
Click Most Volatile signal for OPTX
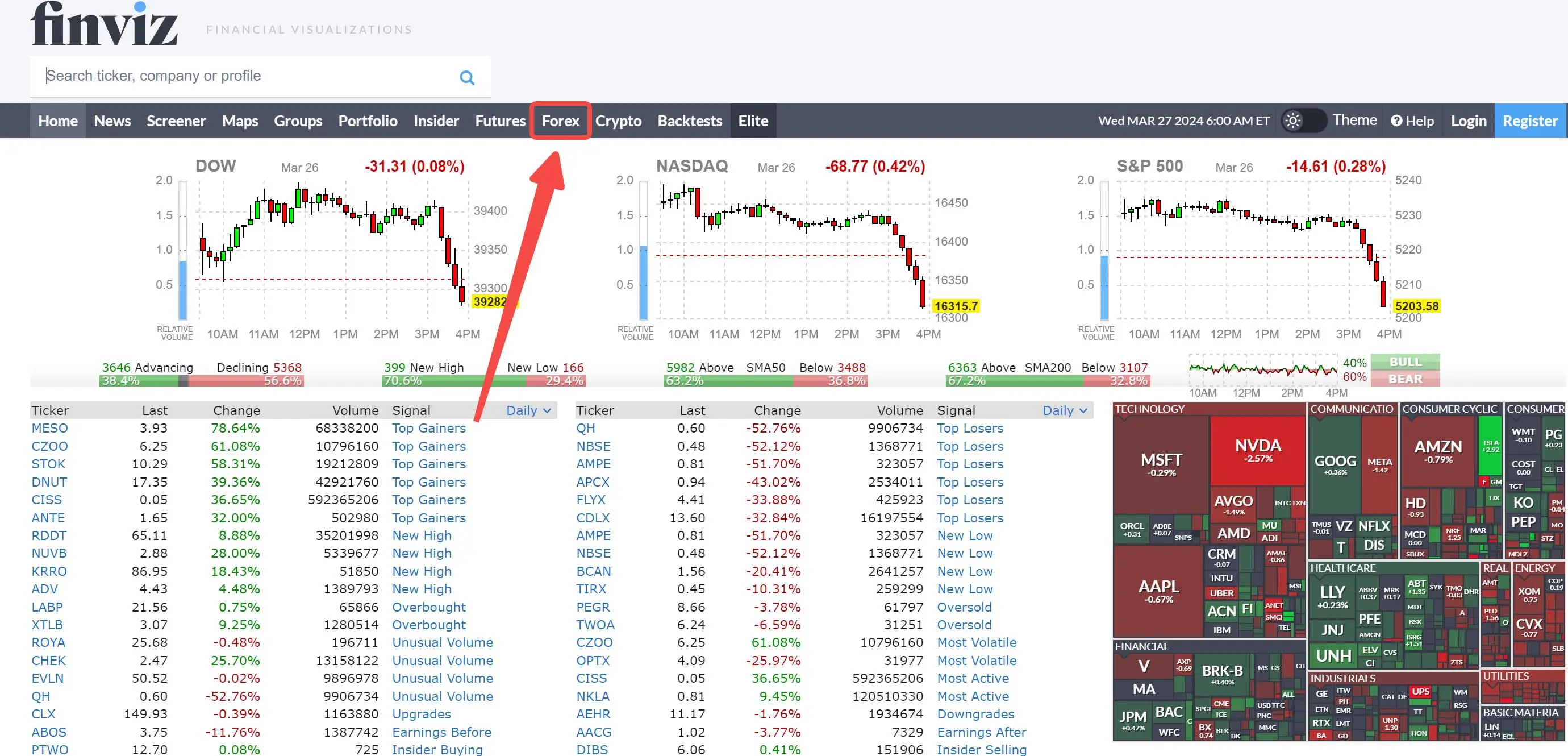pos(977,661)
